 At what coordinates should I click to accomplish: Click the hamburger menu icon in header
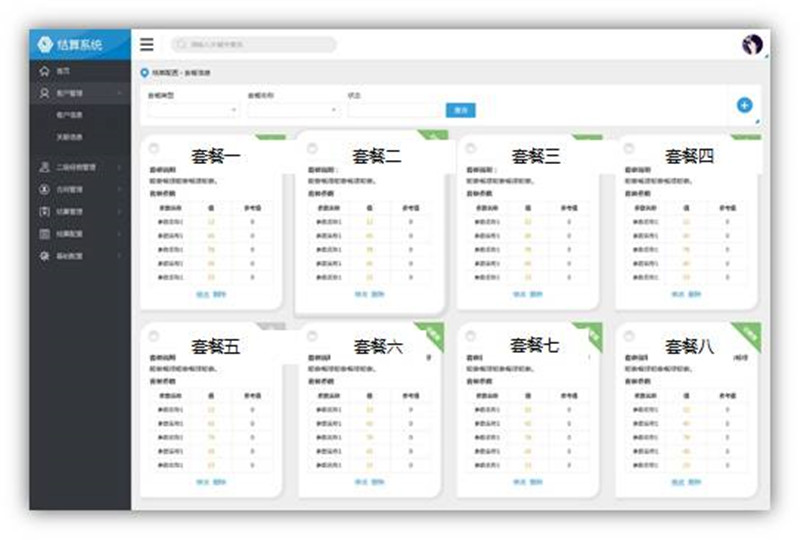click(147, 44)
